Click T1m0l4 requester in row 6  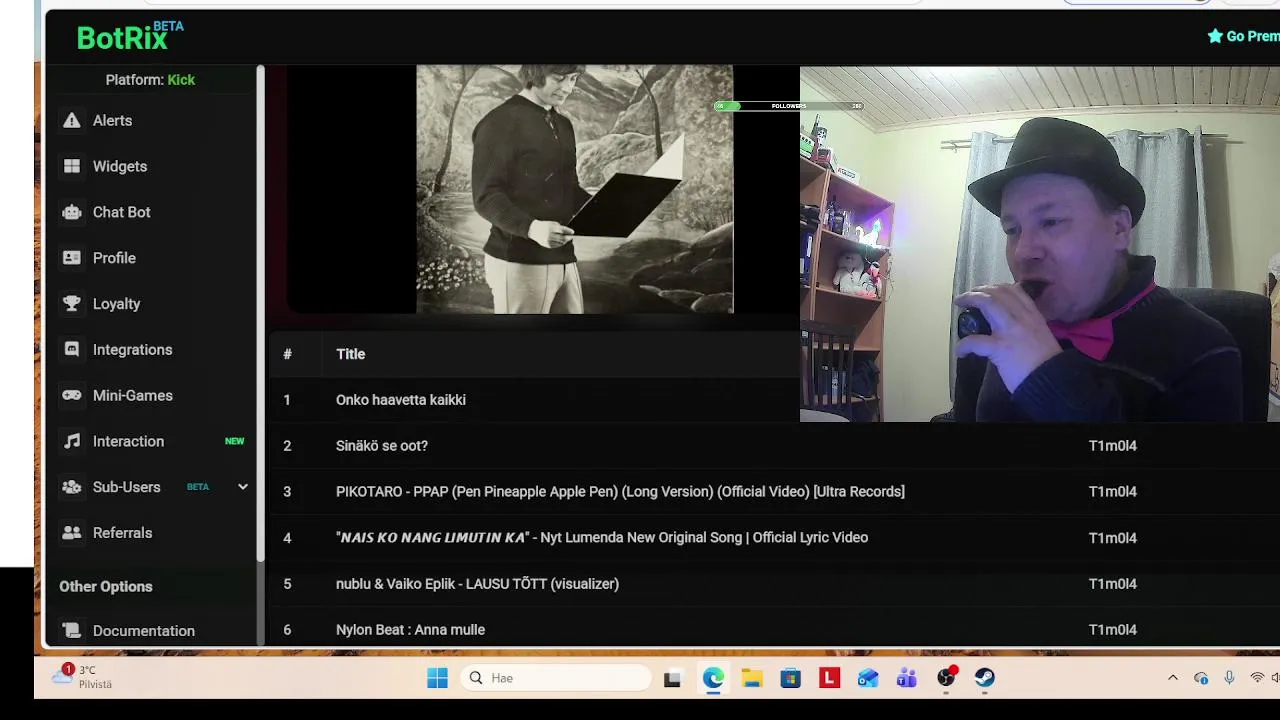[x=1112, y=630]
